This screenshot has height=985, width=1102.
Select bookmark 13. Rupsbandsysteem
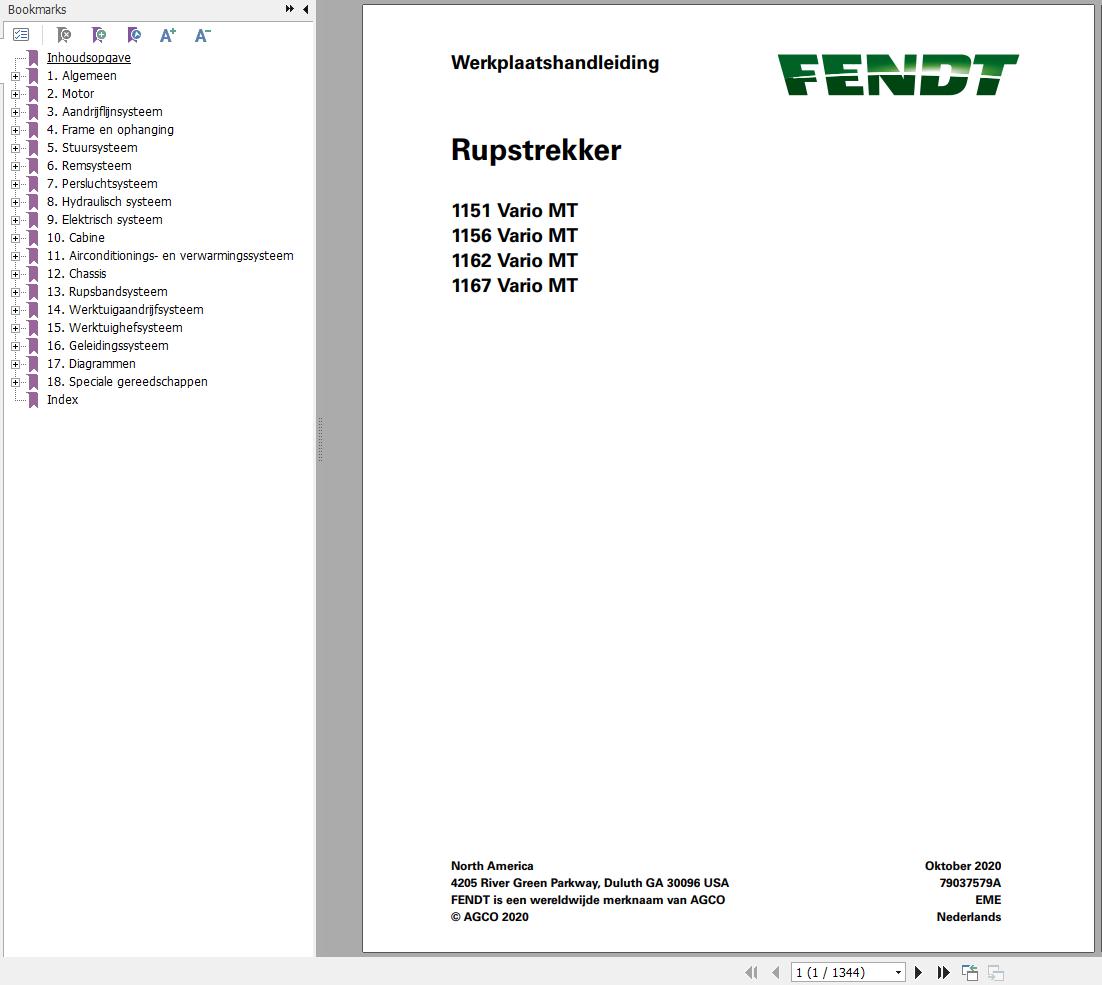point(107,292)
